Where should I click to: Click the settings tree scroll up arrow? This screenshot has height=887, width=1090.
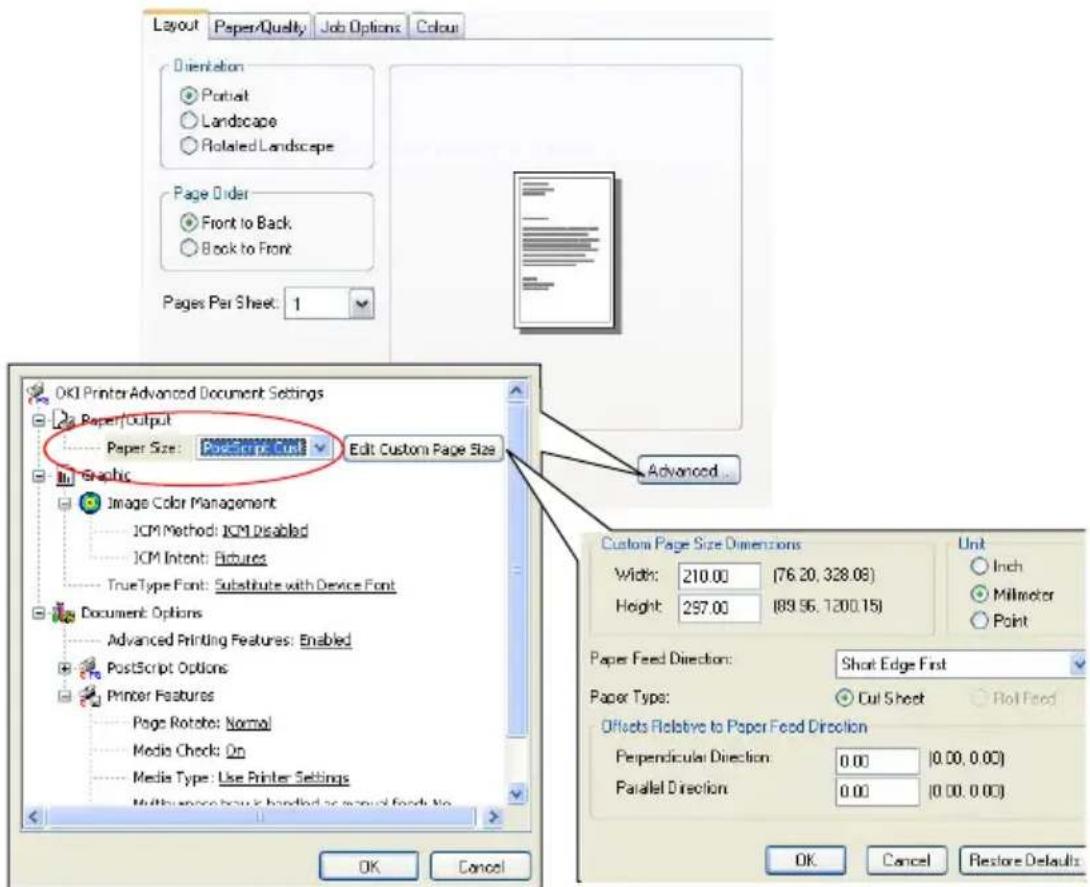(516, 391)
